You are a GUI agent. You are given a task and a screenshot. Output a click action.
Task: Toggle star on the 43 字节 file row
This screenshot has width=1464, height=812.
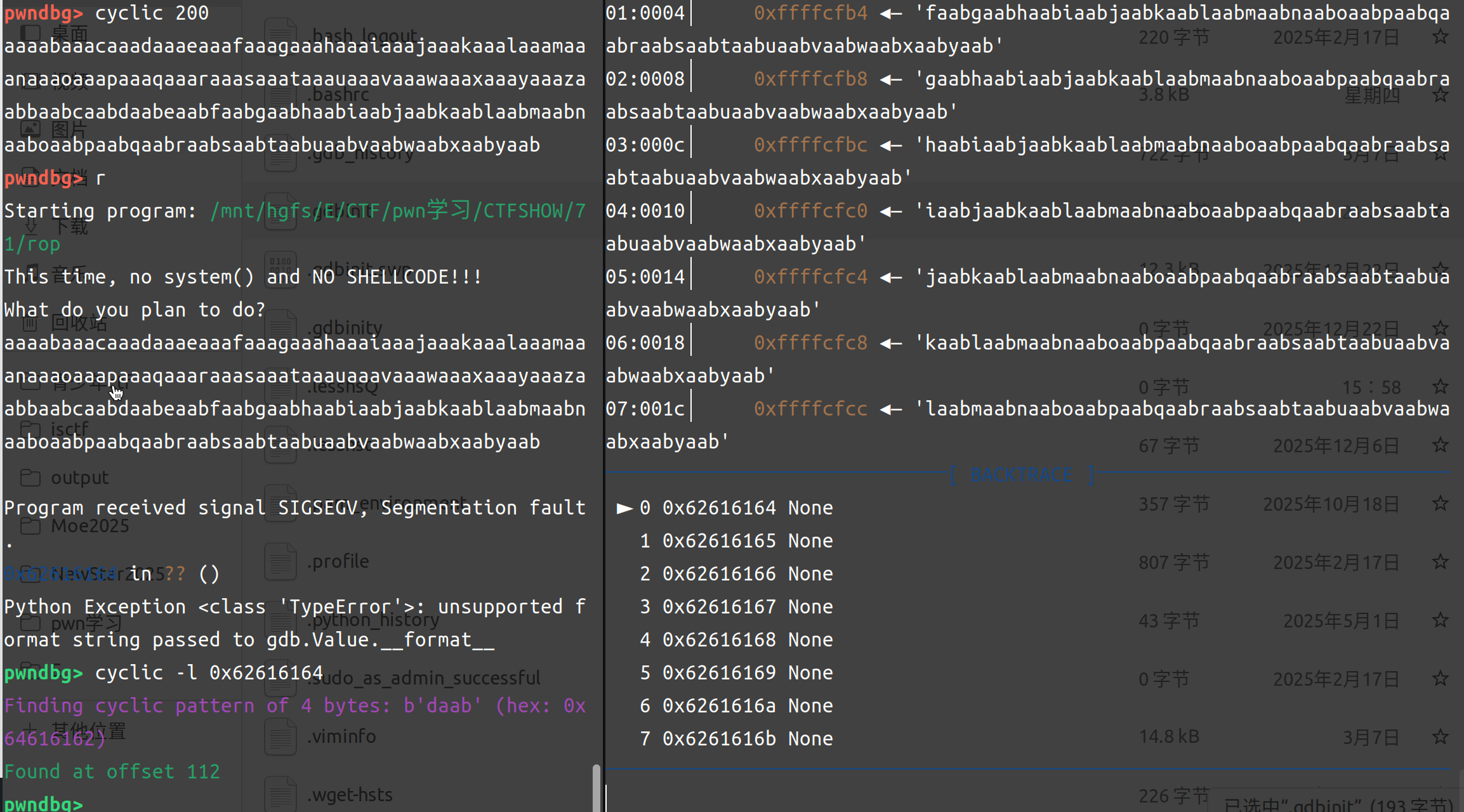(x=1441, y=620)
